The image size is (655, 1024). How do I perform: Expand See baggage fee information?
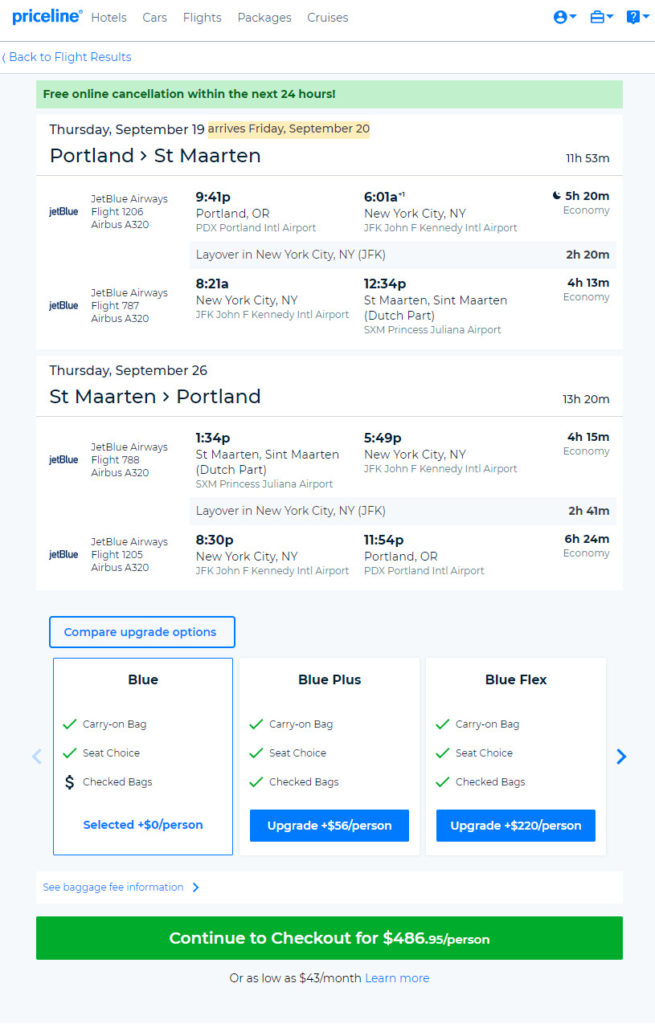click(x=121, y=887)
